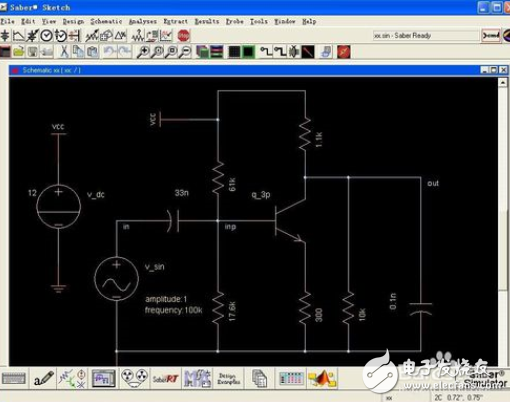510x402 pixels.
Task: Select the q_3p transistor symbol
Action: click(290, 220)
